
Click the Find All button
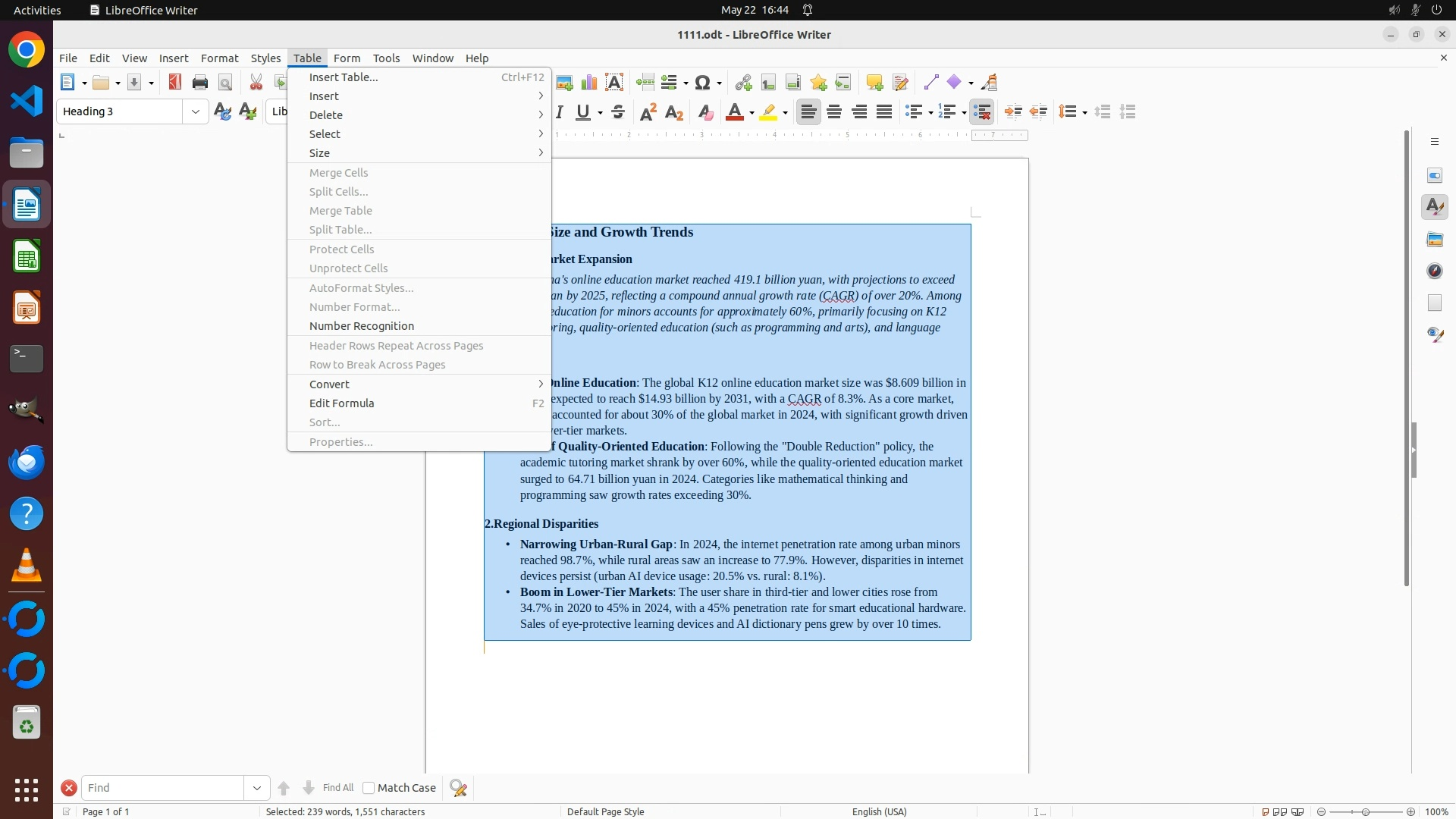point(337,788)
